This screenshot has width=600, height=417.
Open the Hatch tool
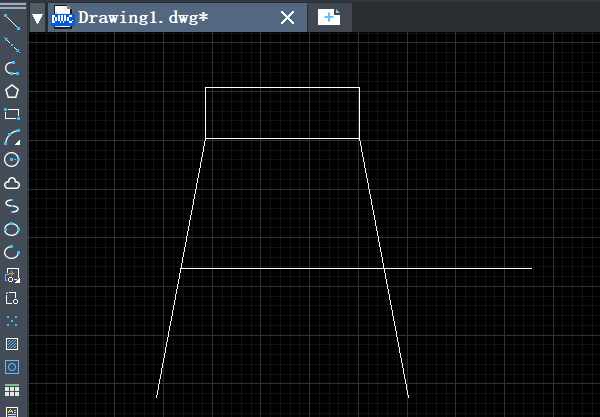(x=12, y=344)
